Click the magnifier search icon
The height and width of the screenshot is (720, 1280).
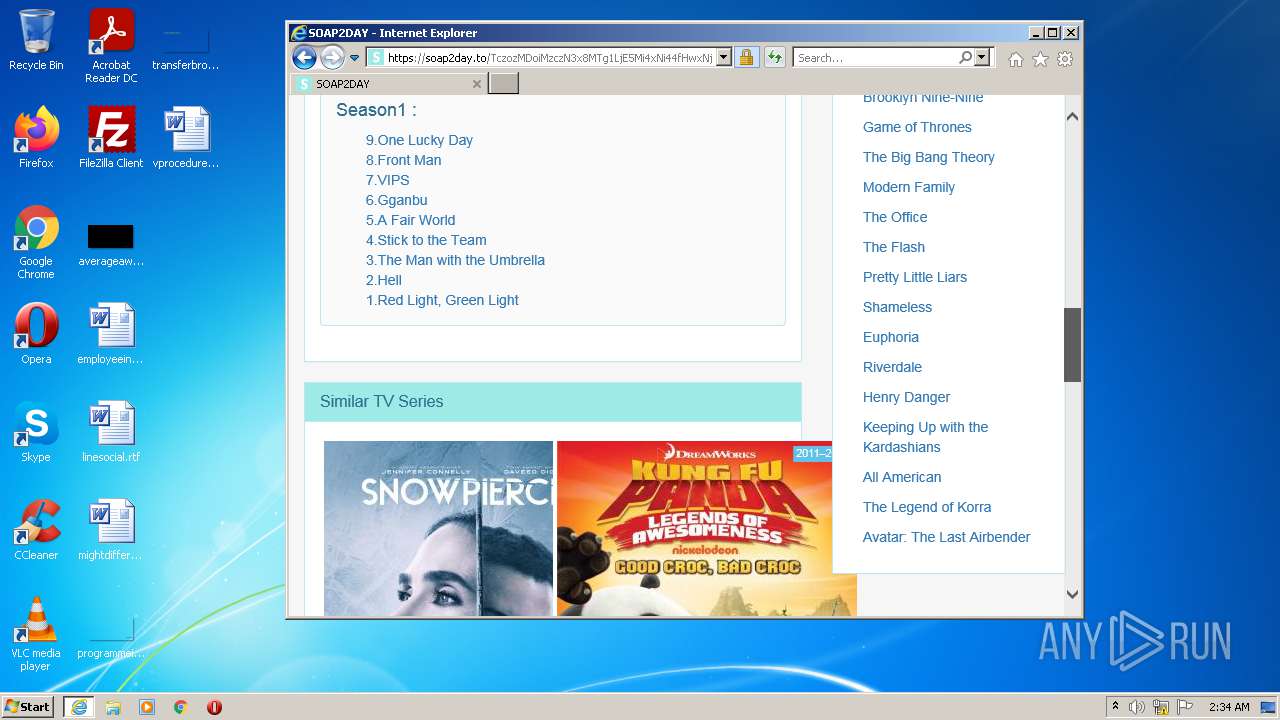(965, 58)
